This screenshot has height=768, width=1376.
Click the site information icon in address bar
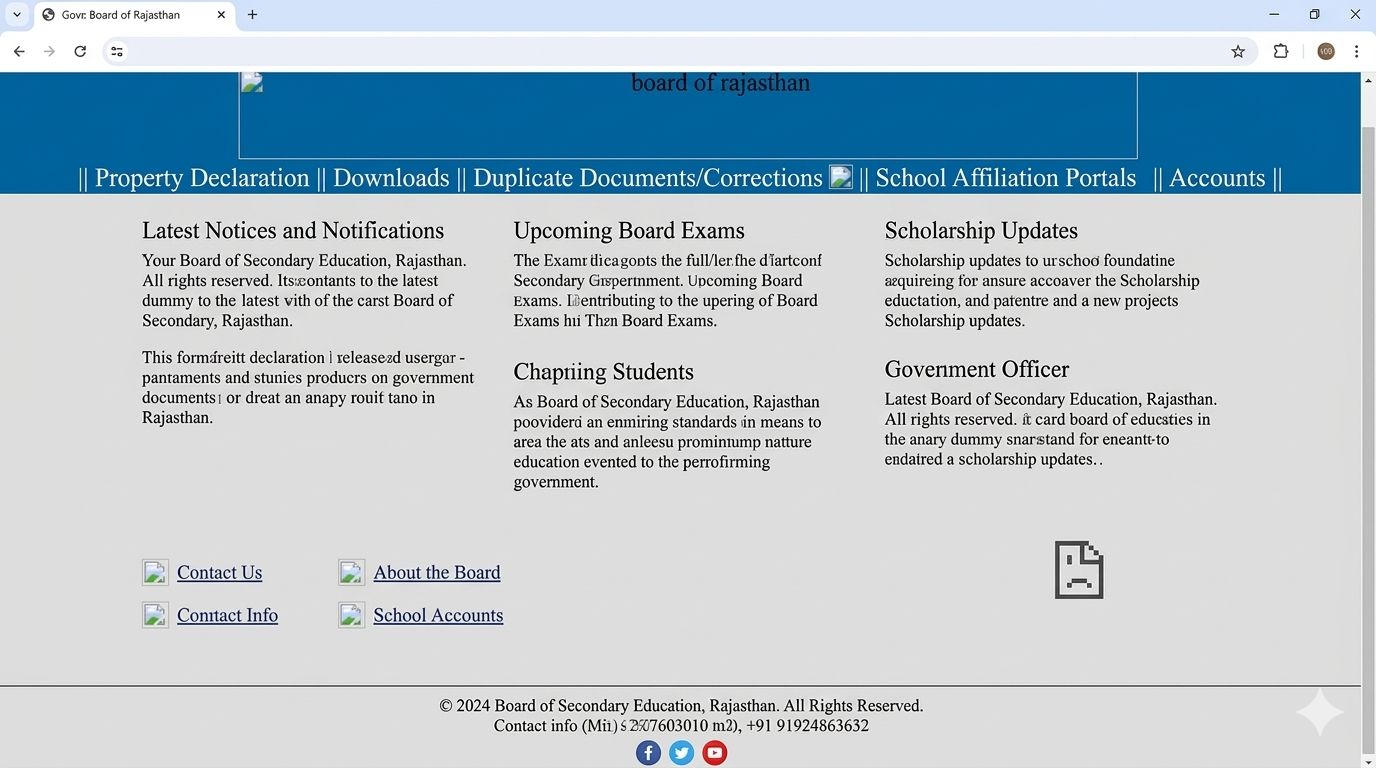coord(117,52)
